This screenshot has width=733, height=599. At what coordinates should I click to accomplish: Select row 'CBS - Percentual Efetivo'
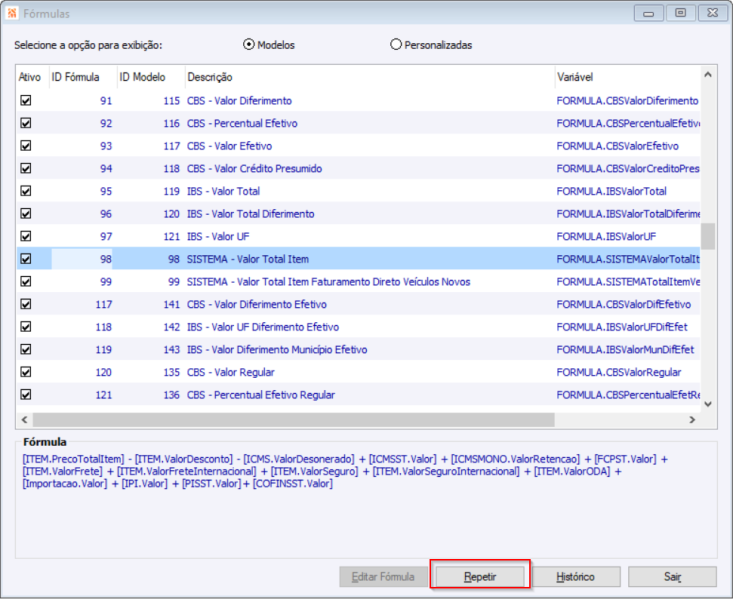[x=359, y=123]
